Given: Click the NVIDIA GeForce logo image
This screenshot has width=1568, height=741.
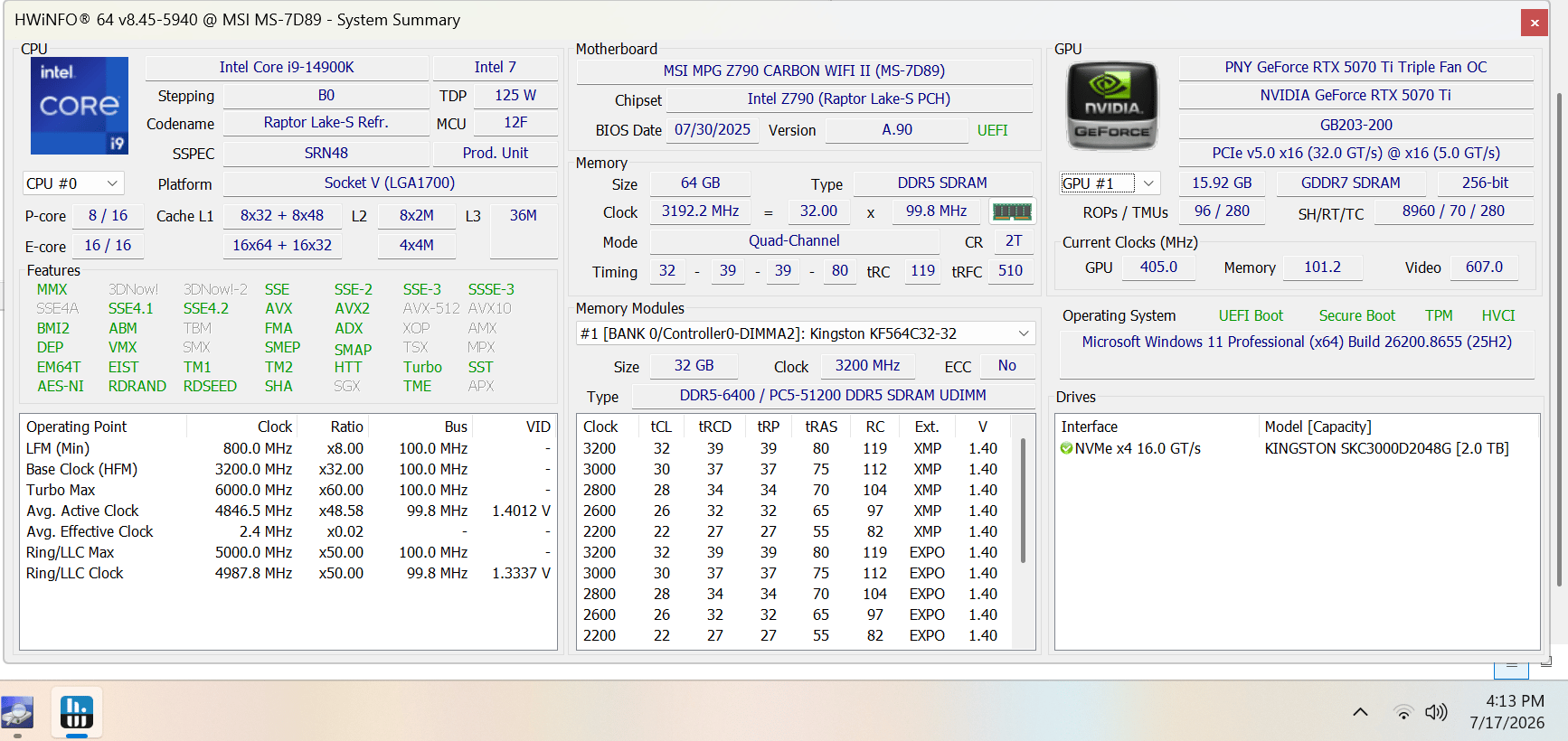Looking at the screenshot, I should [x=1111, y=106].
